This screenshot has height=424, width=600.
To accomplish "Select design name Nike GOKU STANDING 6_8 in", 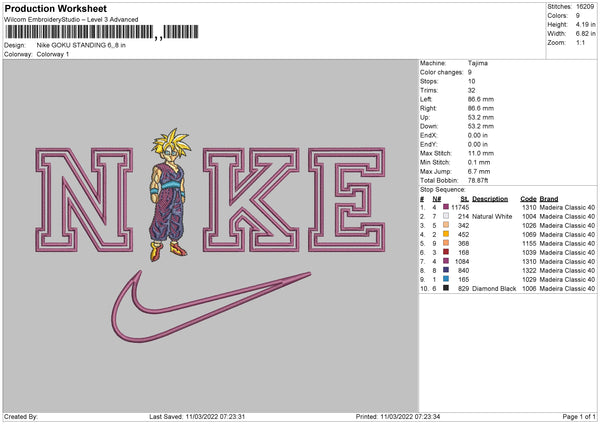I will point(81,45).
